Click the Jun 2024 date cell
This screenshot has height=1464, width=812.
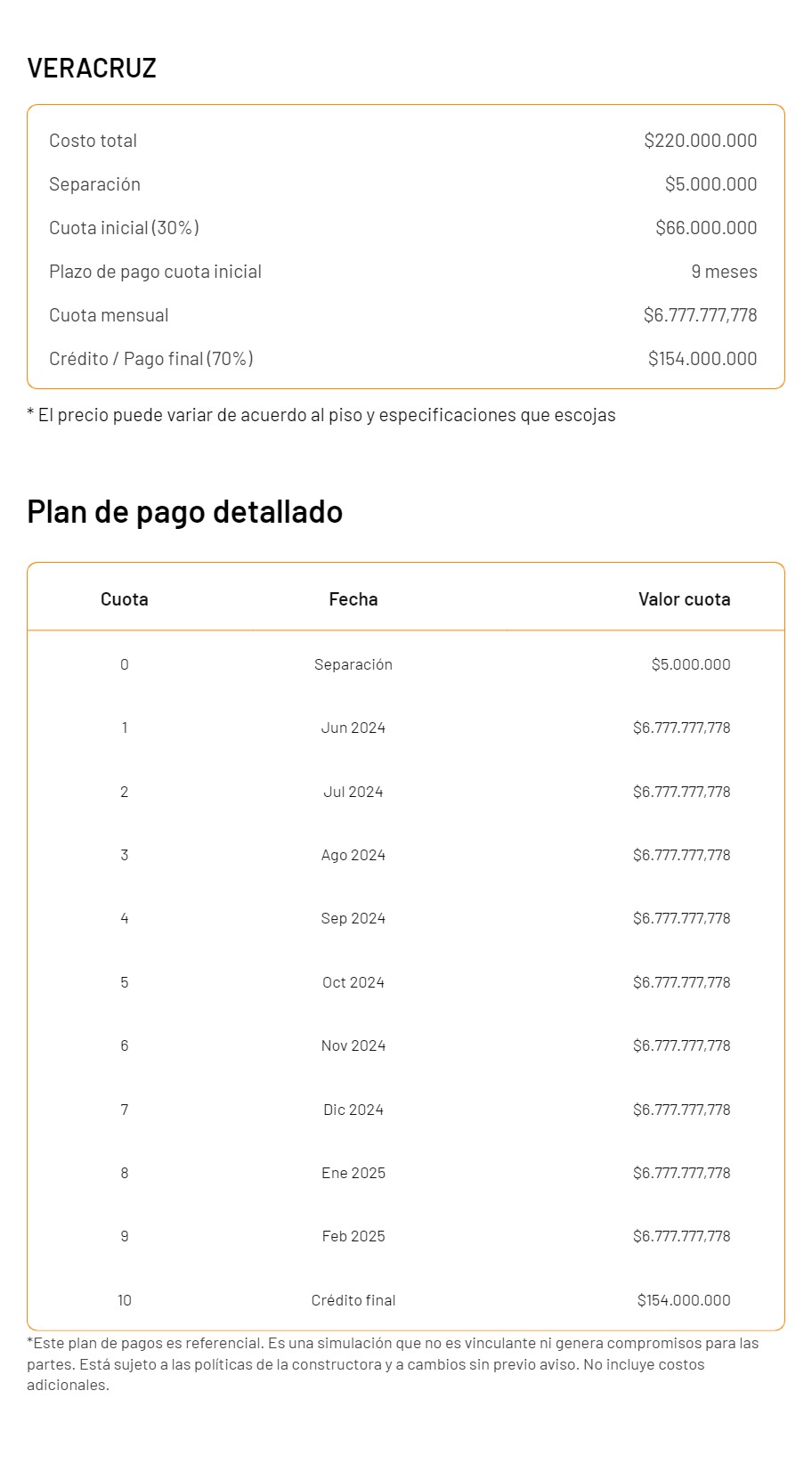[353, 728]
